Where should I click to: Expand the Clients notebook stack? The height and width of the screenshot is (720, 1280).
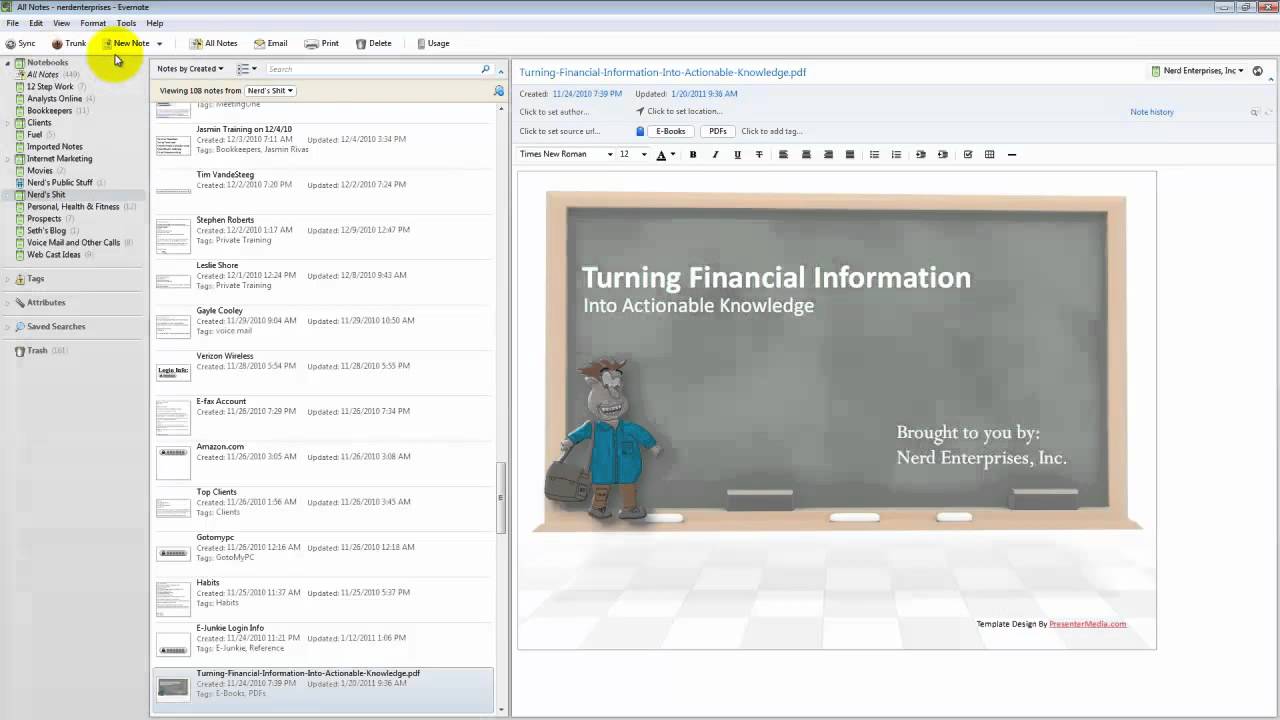click(x=8, y=123)
